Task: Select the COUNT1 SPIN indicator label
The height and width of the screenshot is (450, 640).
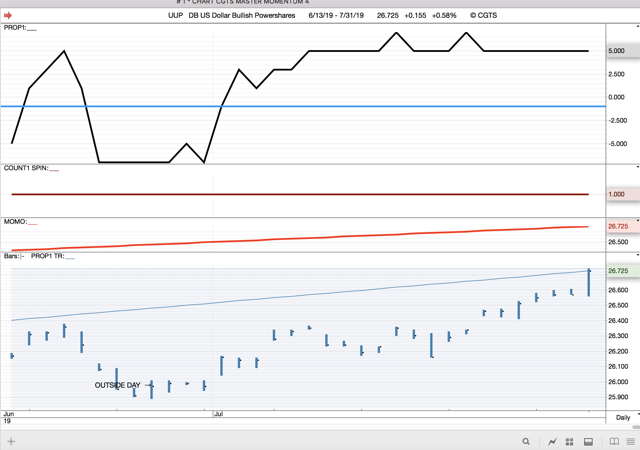Action: [x=26, y=168]
